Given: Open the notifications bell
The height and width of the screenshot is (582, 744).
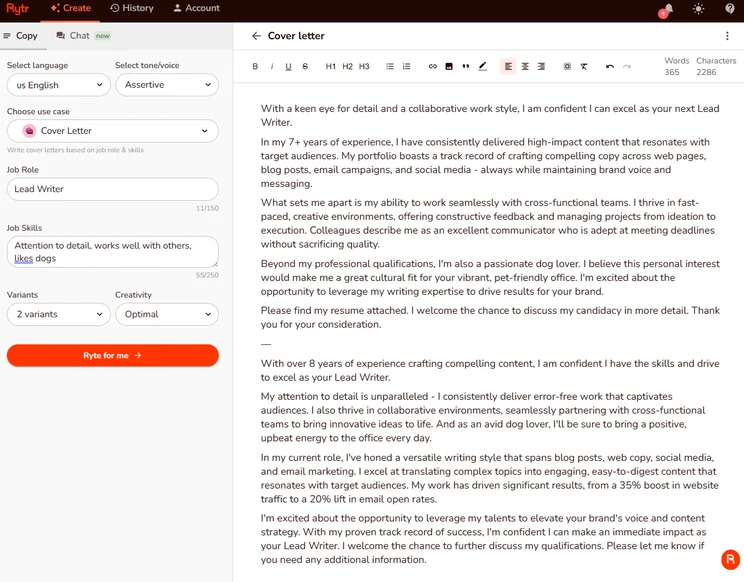Looking at the screenshot, I should tap(668, 9).
